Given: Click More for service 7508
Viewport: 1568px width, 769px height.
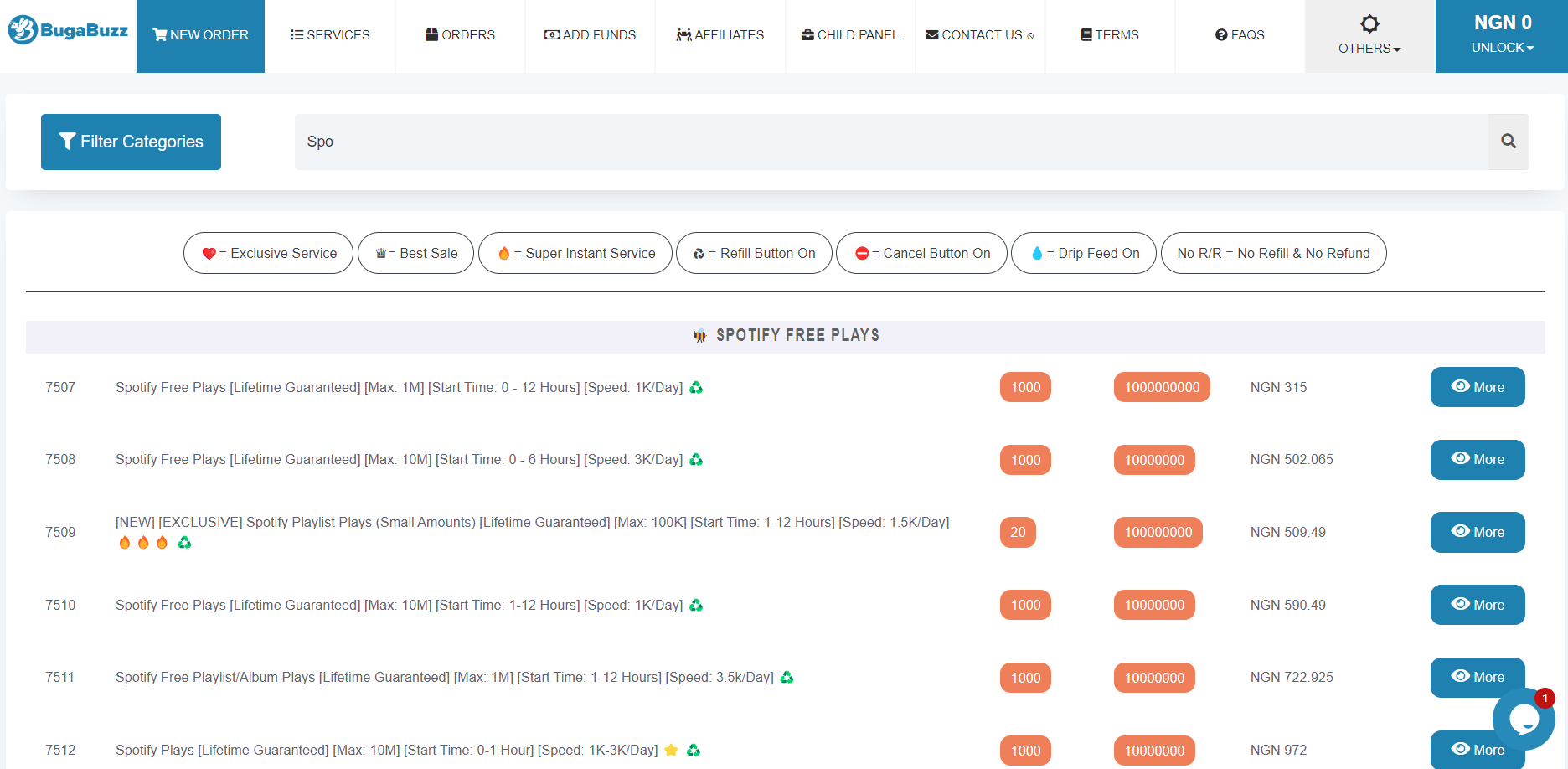Looking at the screenshot, I should [1478, 460].
